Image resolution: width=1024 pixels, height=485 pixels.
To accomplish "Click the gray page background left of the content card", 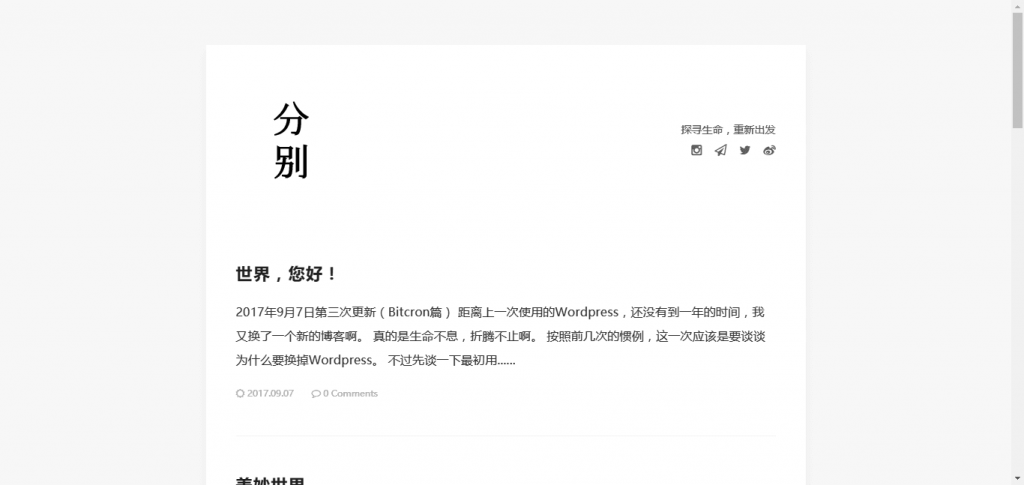I will pos(100,250).
